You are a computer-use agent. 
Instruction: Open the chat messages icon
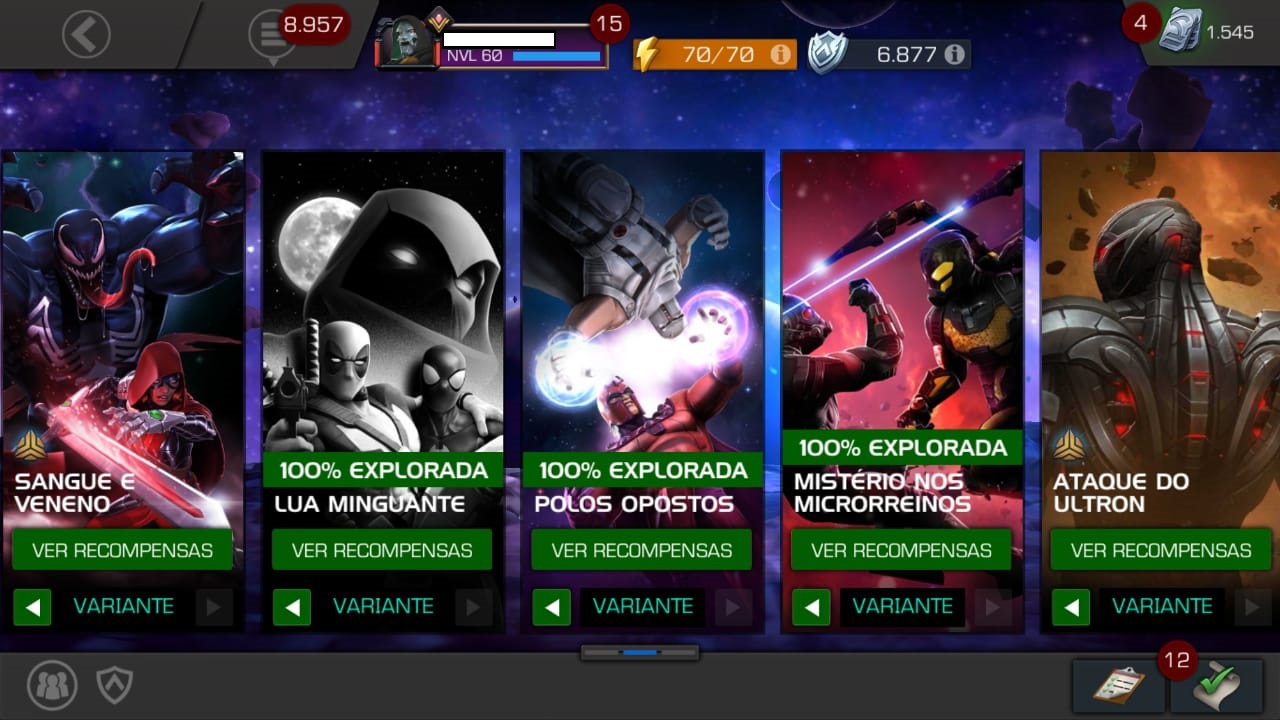270,36
